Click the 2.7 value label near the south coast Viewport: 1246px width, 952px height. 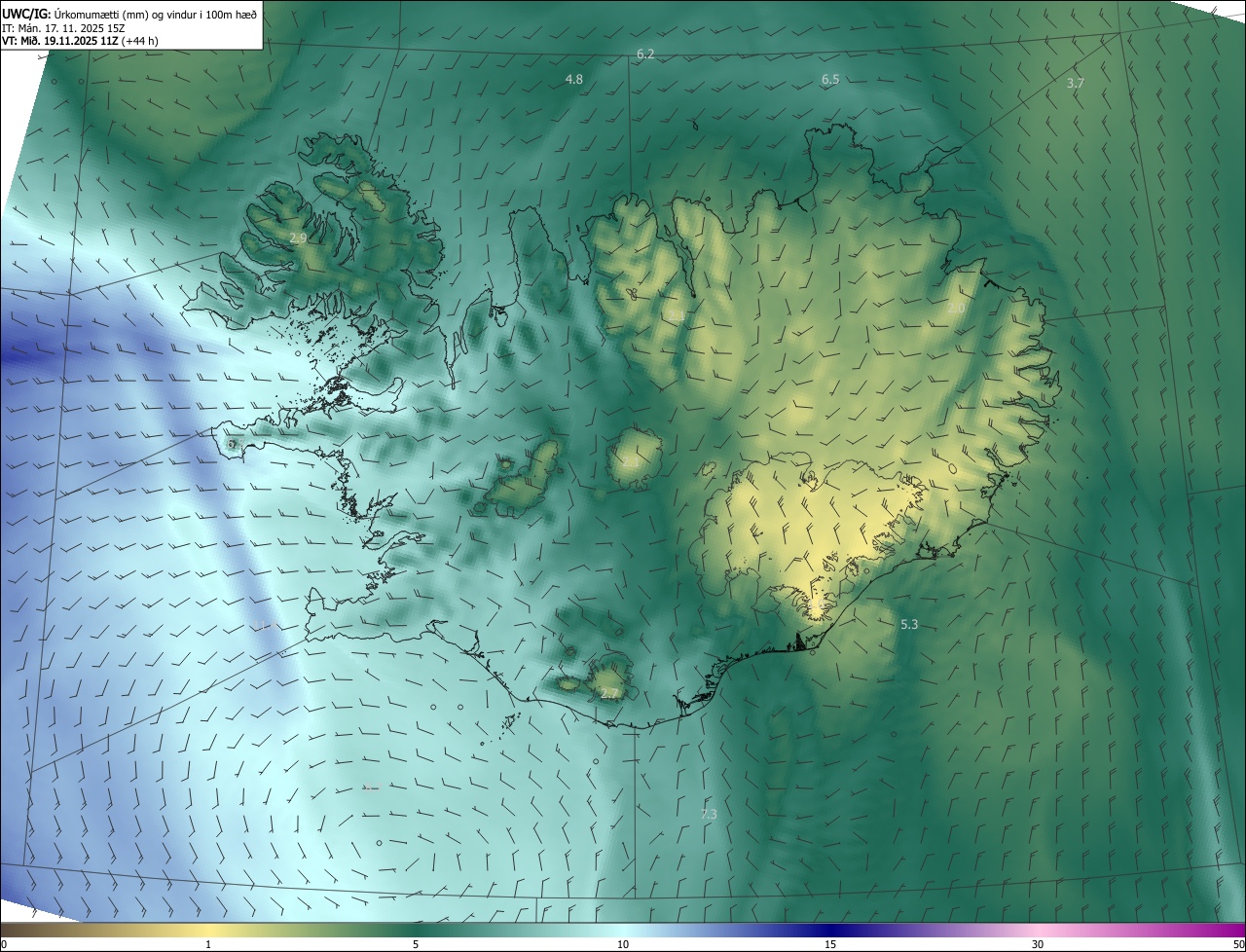609,693
